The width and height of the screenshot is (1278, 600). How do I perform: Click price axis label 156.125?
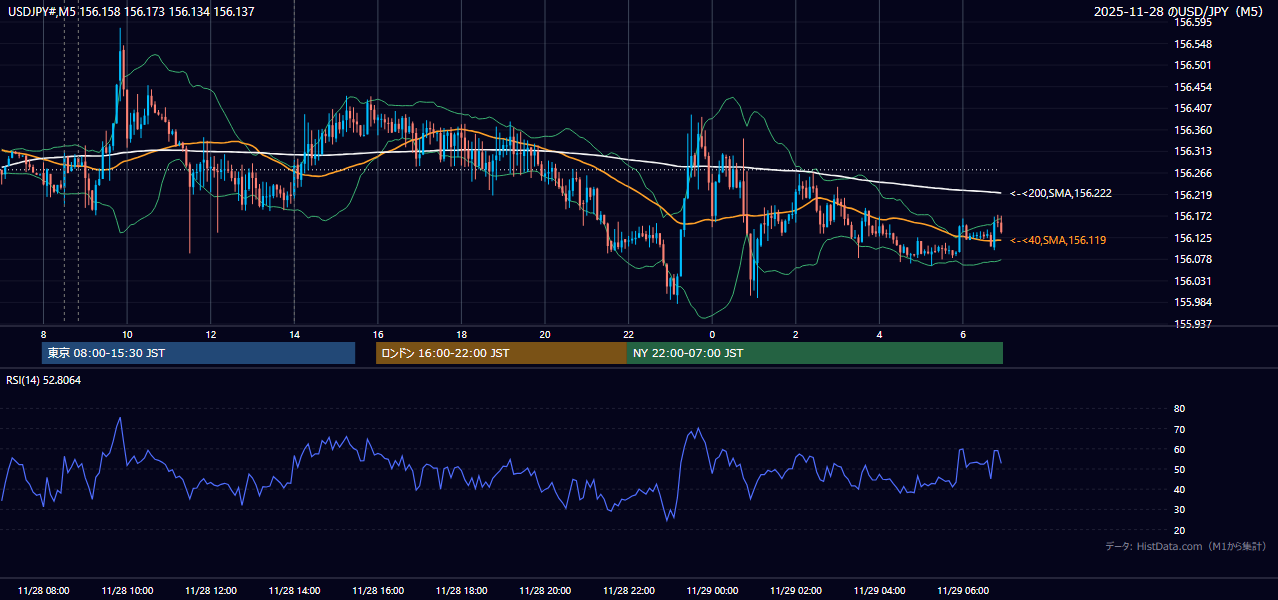(x=1193, y=238)
